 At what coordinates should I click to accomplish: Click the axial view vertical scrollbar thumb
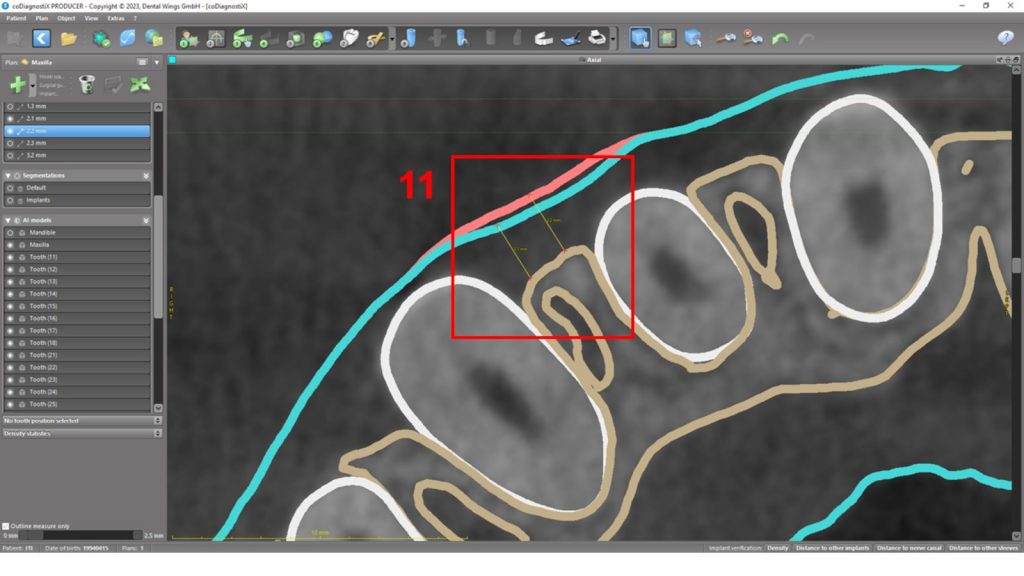tap(1016, 265)
